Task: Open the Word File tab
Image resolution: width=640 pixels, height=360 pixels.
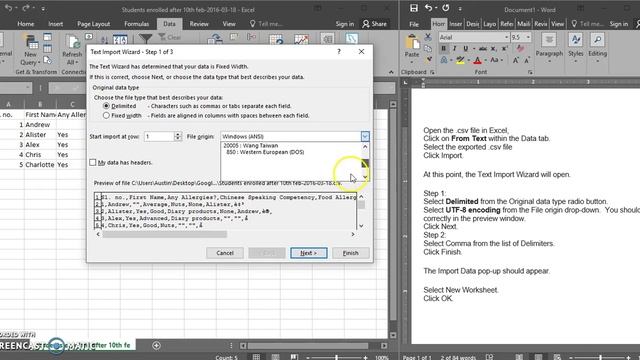Action: [414, 24]
